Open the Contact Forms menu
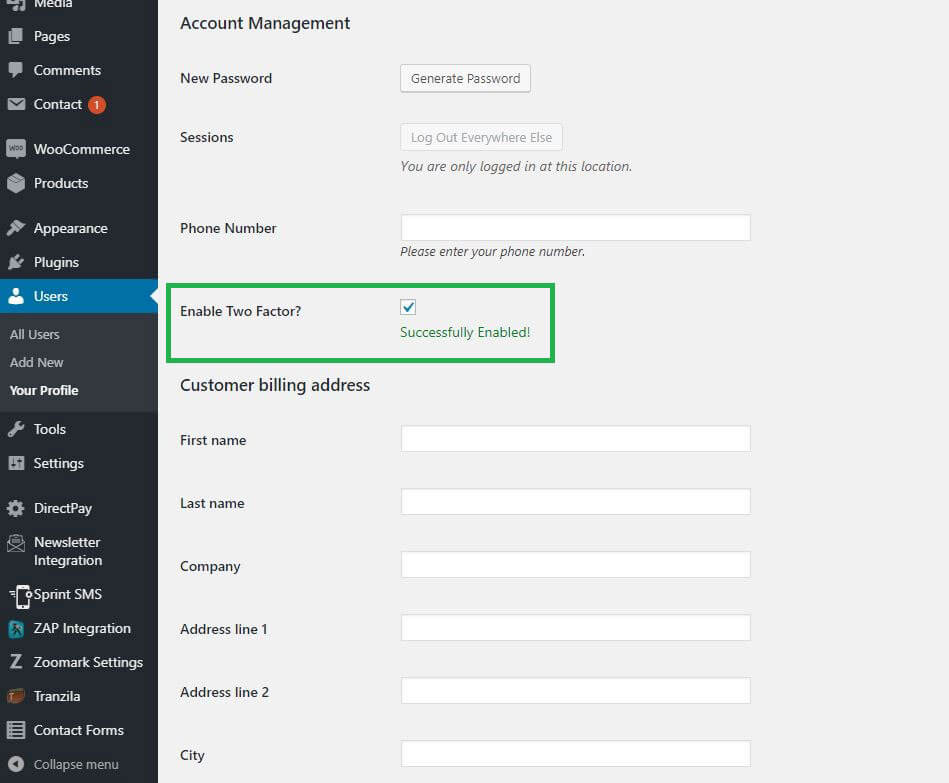 (79, 730)
